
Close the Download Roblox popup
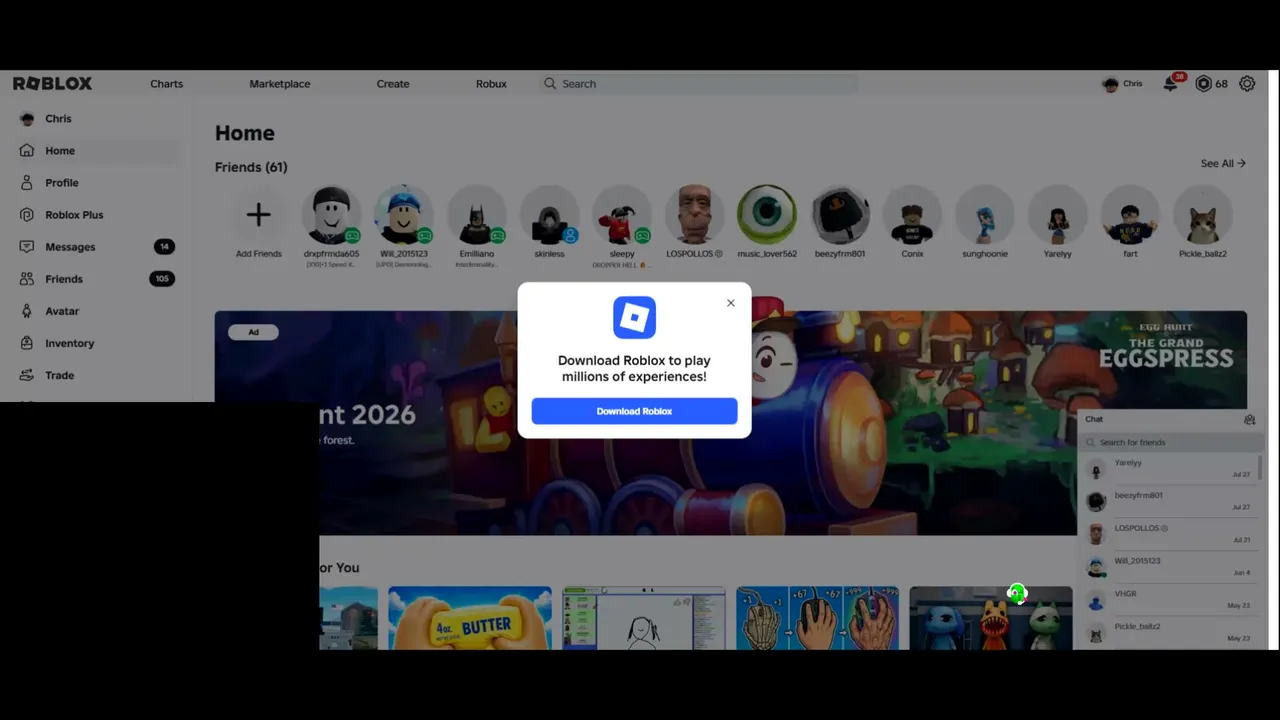coord(731,303)
